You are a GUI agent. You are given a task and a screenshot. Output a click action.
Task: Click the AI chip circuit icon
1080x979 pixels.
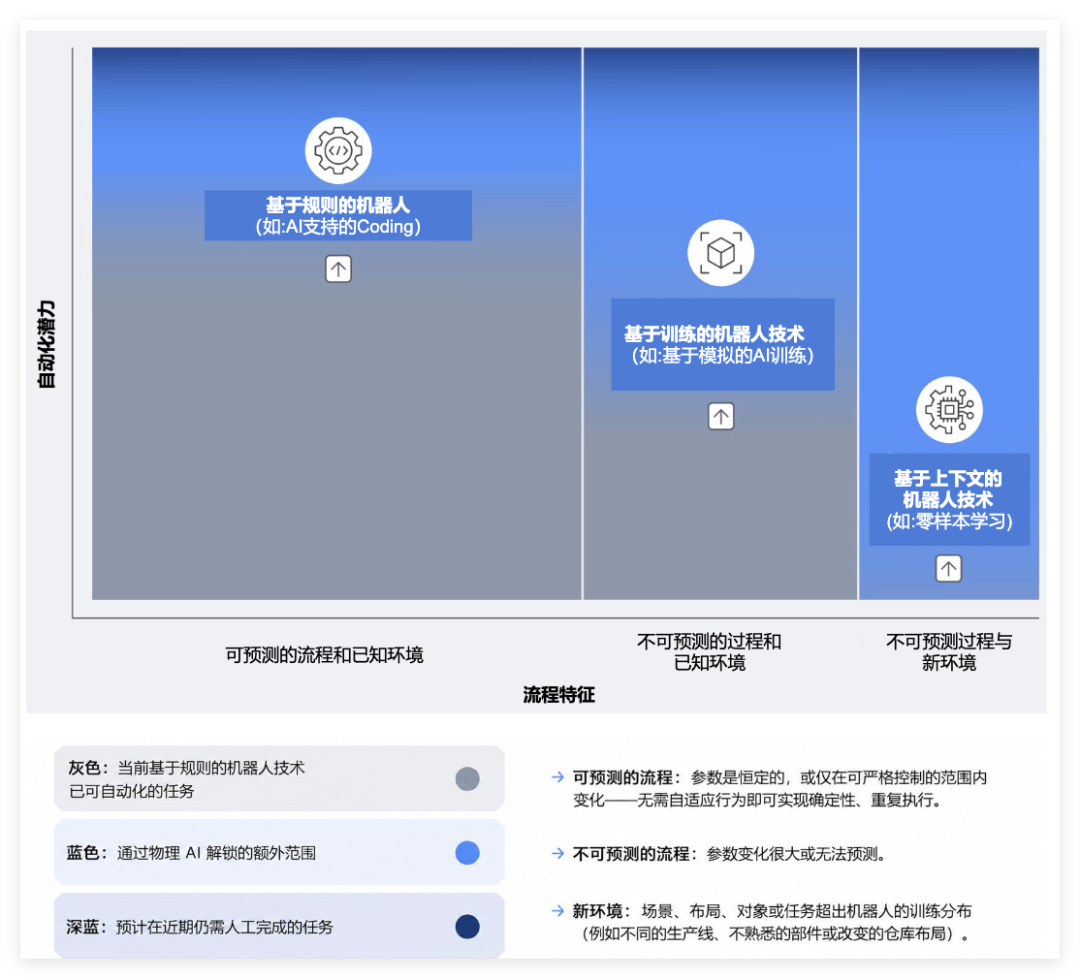(x=949, y=409)
